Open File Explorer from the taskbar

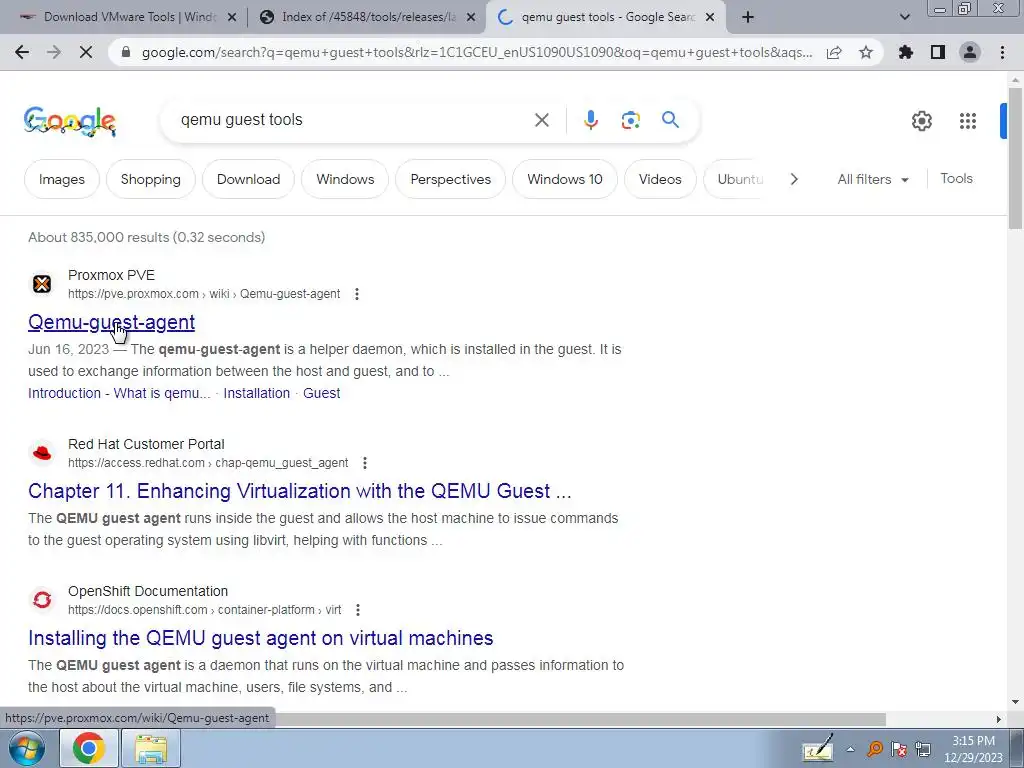point(151,748)
